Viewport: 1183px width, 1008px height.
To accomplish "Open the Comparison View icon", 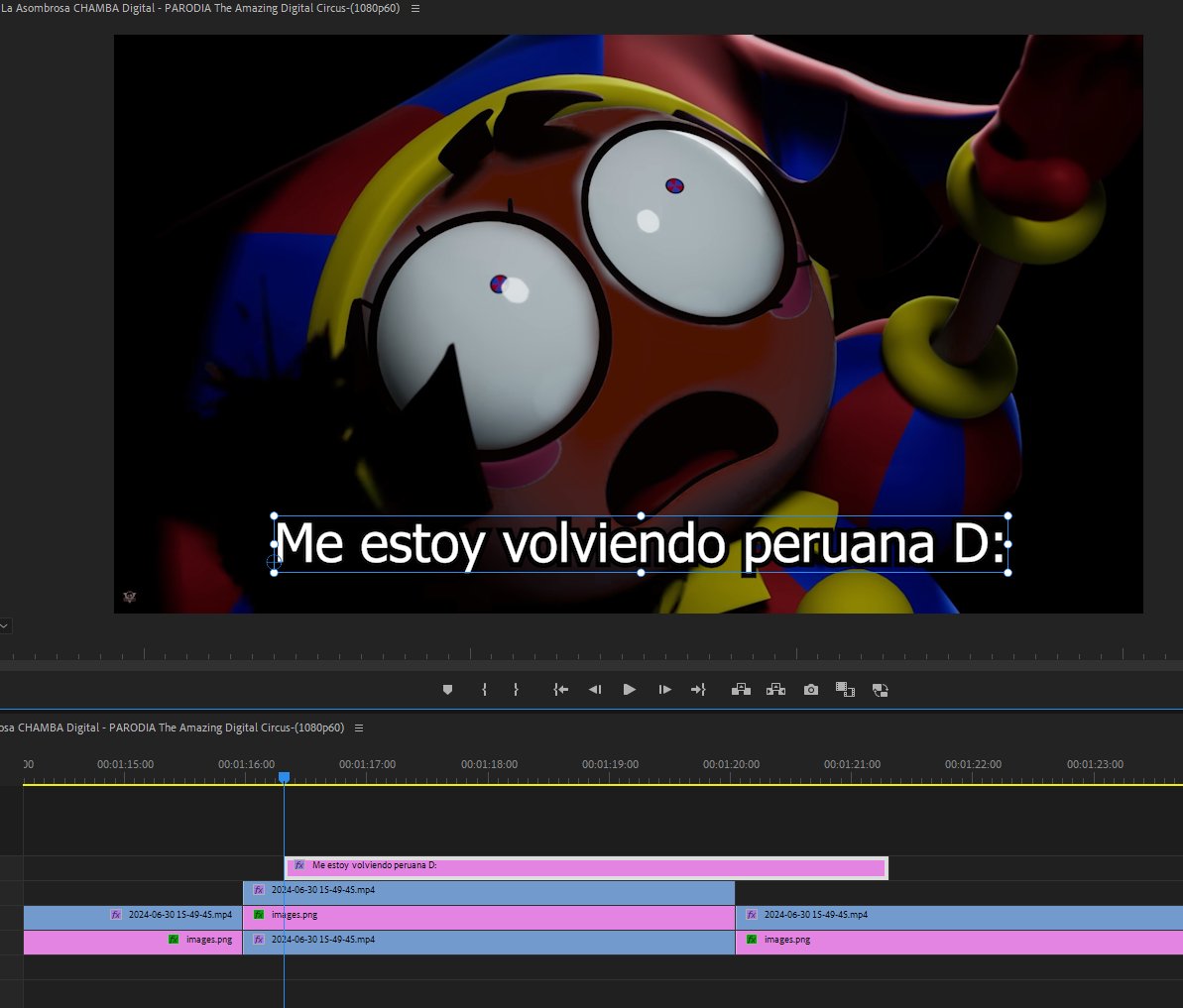I will [845, 689].
